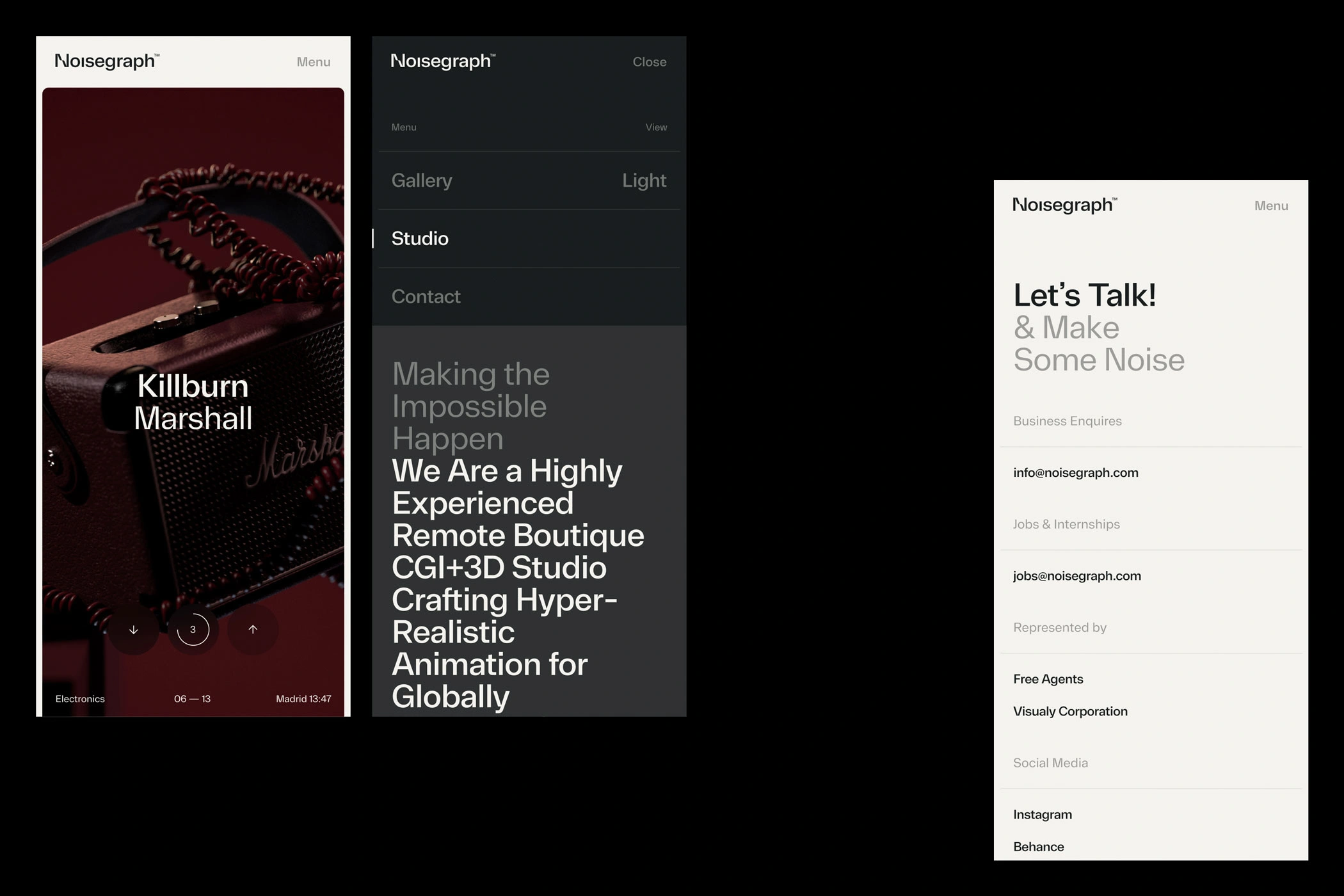Open the Visualy Corporation link
The image size is (1344, 896).
click(1070, 712)
